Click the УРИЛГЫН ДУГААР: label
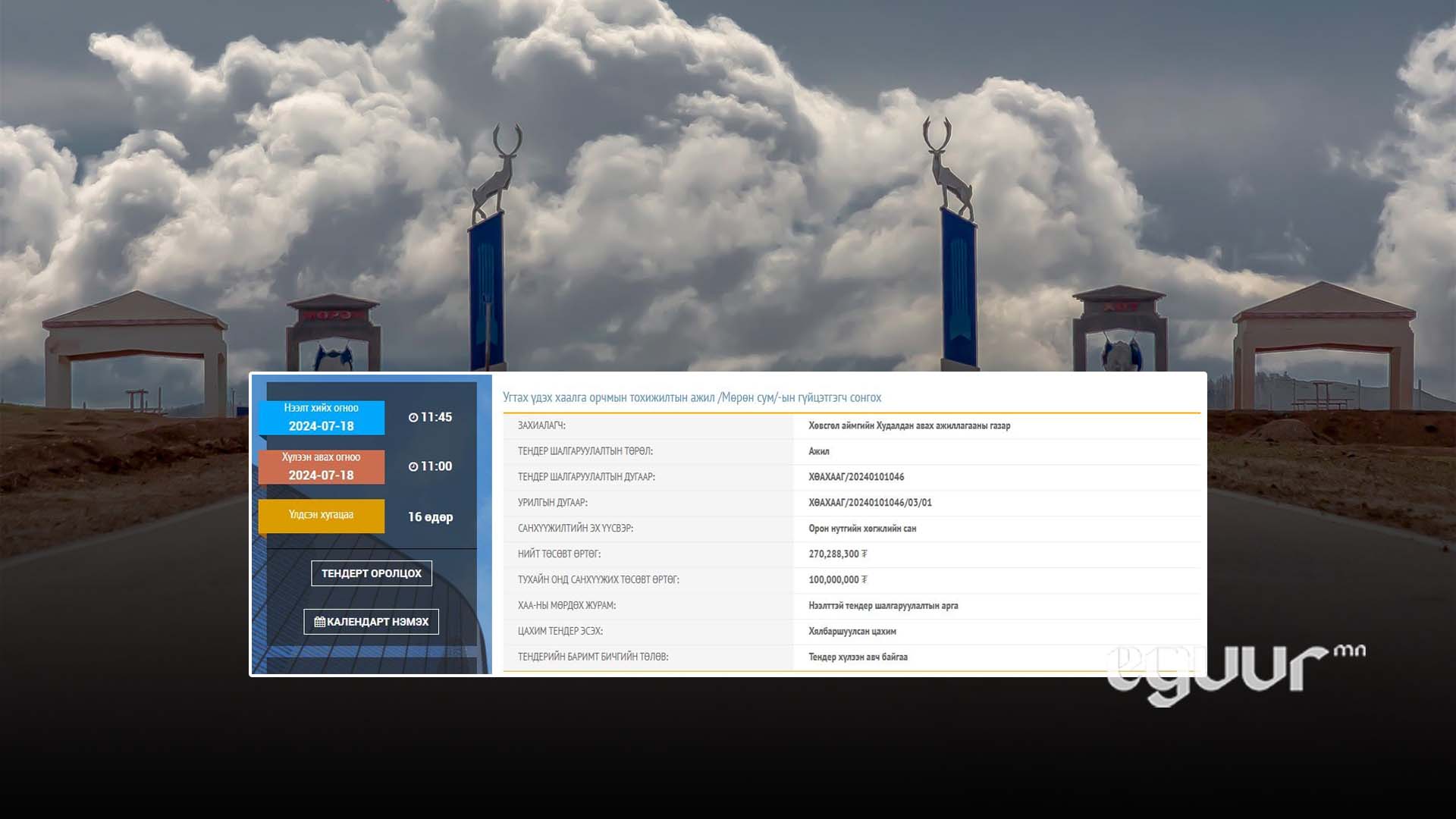This screenshot has width=1456, height=819. click(x=553, y=503)
